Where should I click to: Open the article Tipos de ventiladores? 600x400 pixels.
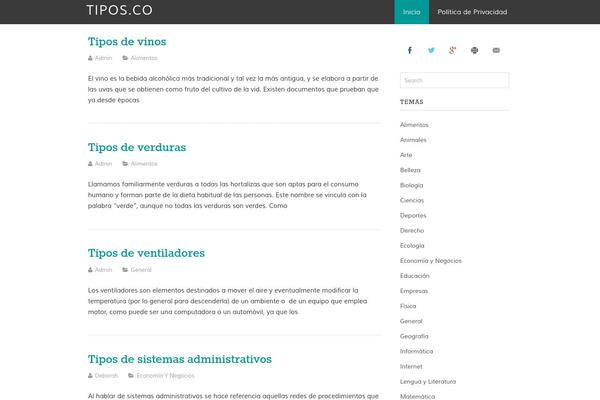pyautogui.click(x=146, y=253)
